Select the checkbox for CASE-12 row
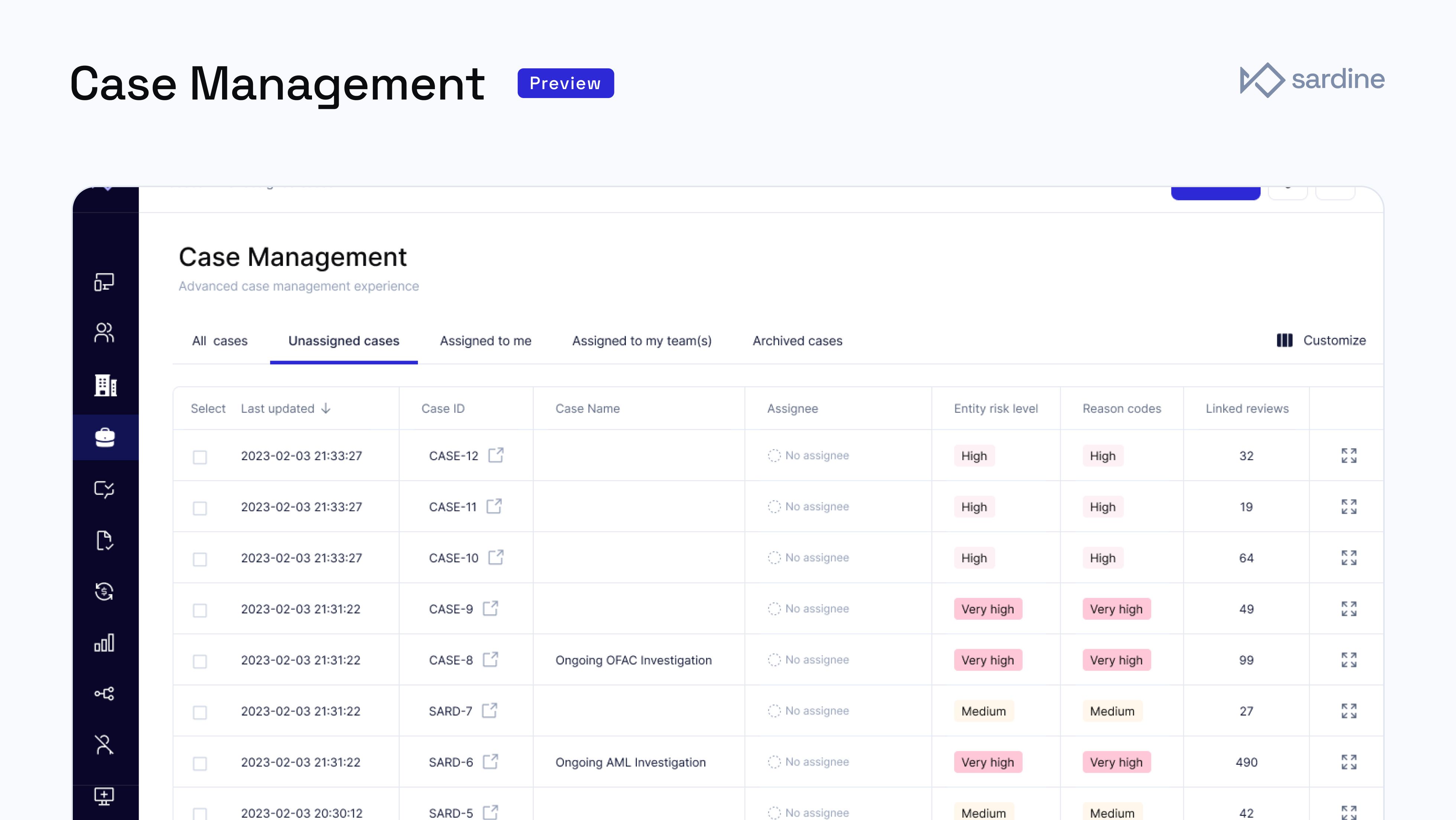The width and height of the screenshot is (1456, 820). [199, 457]
